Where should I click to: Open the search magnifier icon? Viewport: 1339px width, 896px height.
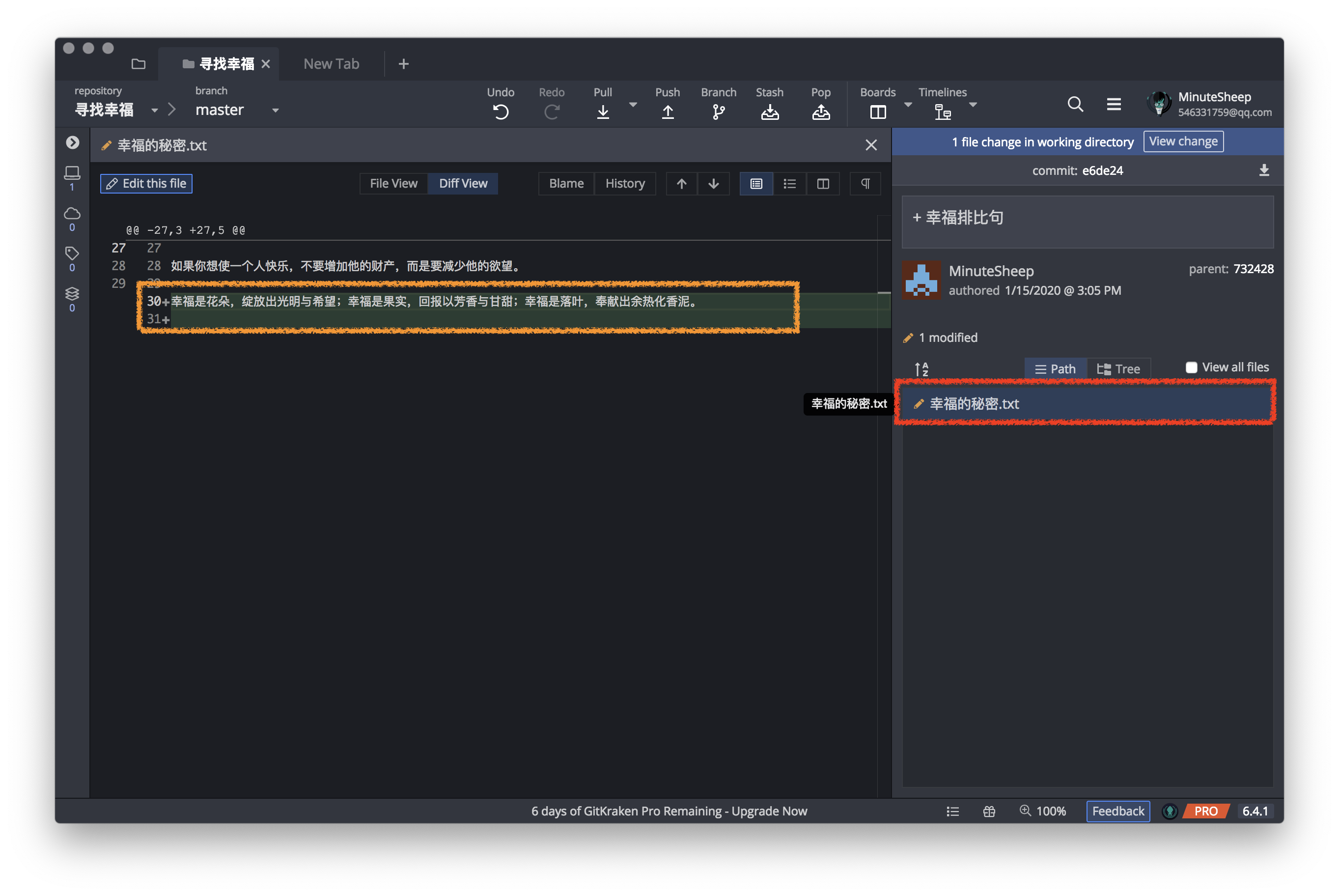pos(1075,104)
